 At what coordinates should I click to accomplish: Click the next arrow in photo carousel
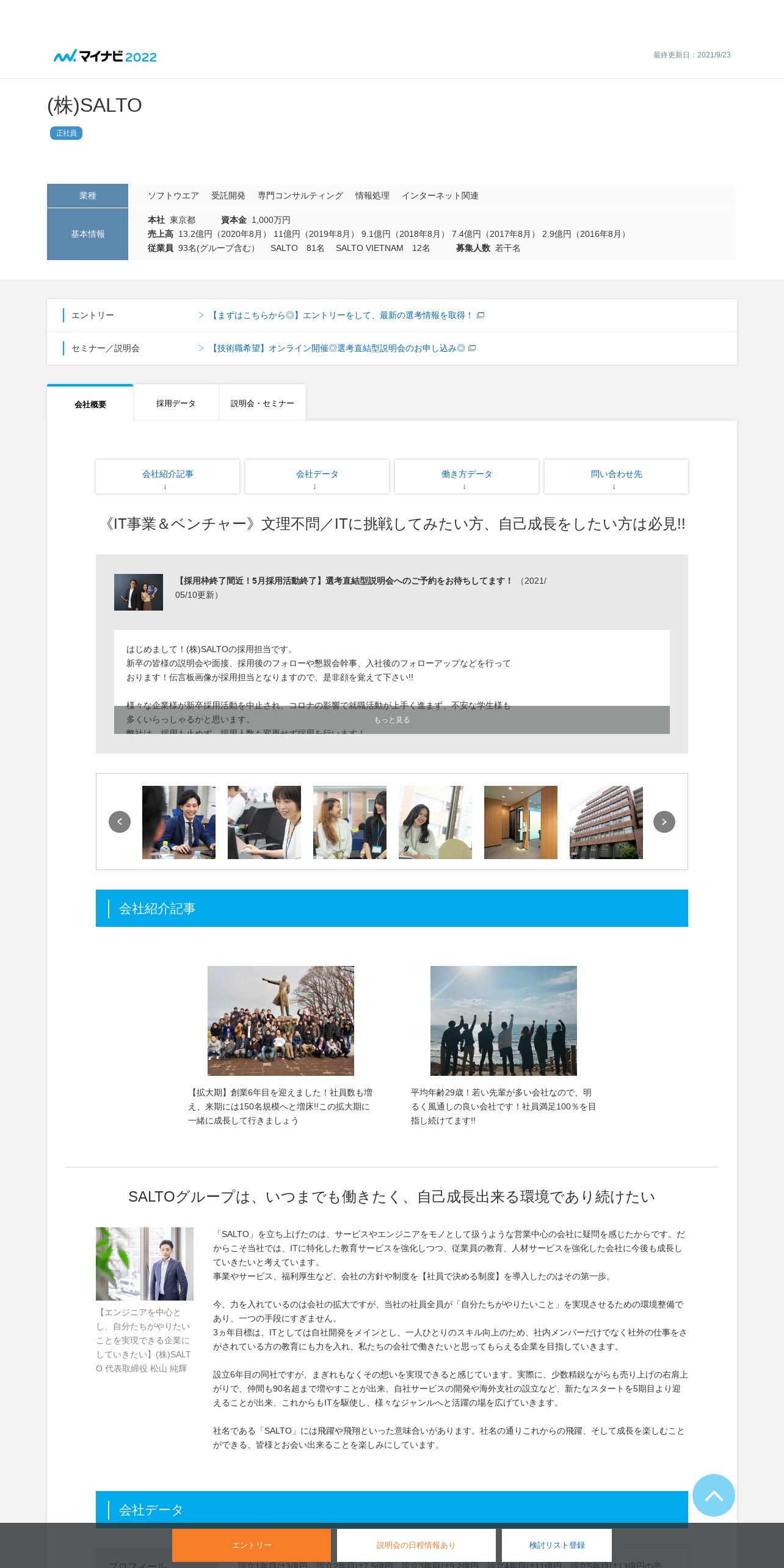[x=664, y=822]
